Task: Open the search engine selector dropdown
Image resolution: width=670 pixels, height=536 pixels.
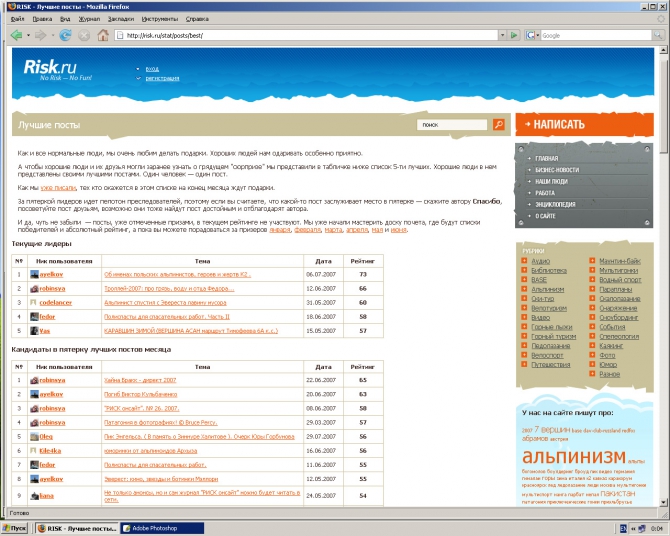Action: [x=532, y=35]
